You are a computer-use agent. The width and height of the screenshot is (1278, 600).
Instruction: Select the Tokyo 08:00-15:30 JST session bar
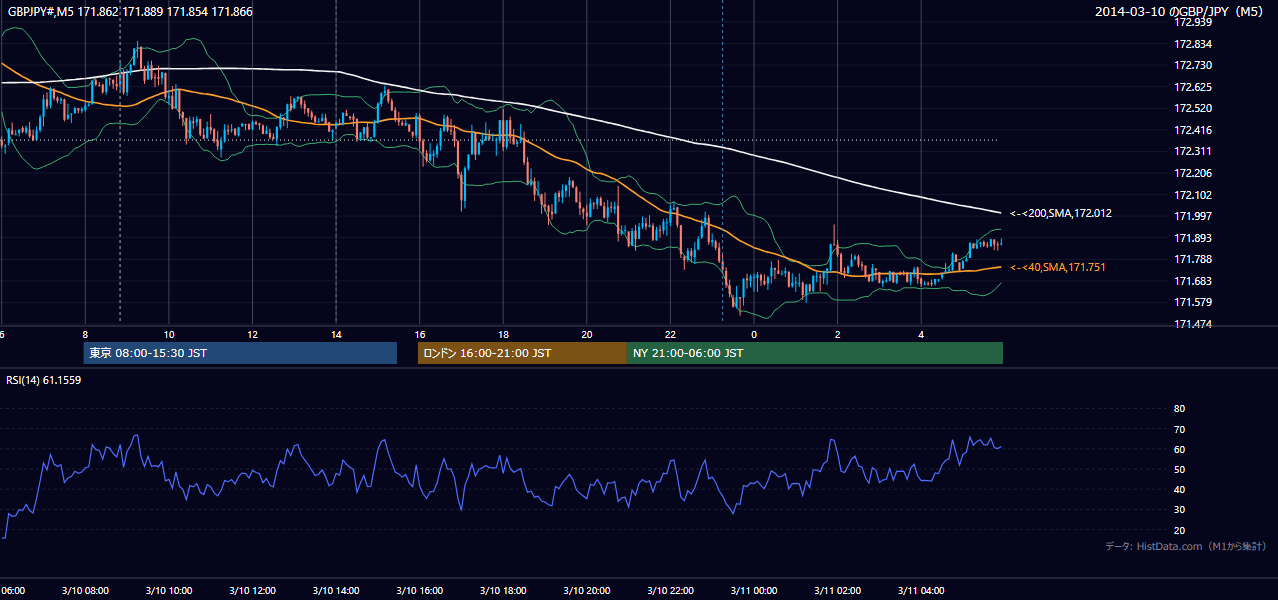pyautogui.click(x=240, y=353)
